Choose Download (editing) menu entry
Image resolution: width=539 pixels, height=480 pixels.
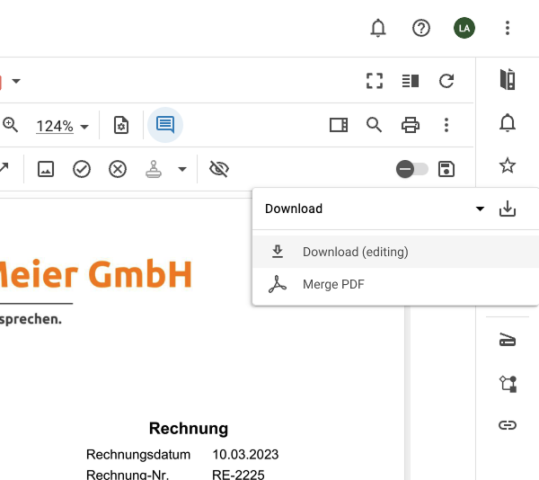pyautogui.click(x=396, y=252)
